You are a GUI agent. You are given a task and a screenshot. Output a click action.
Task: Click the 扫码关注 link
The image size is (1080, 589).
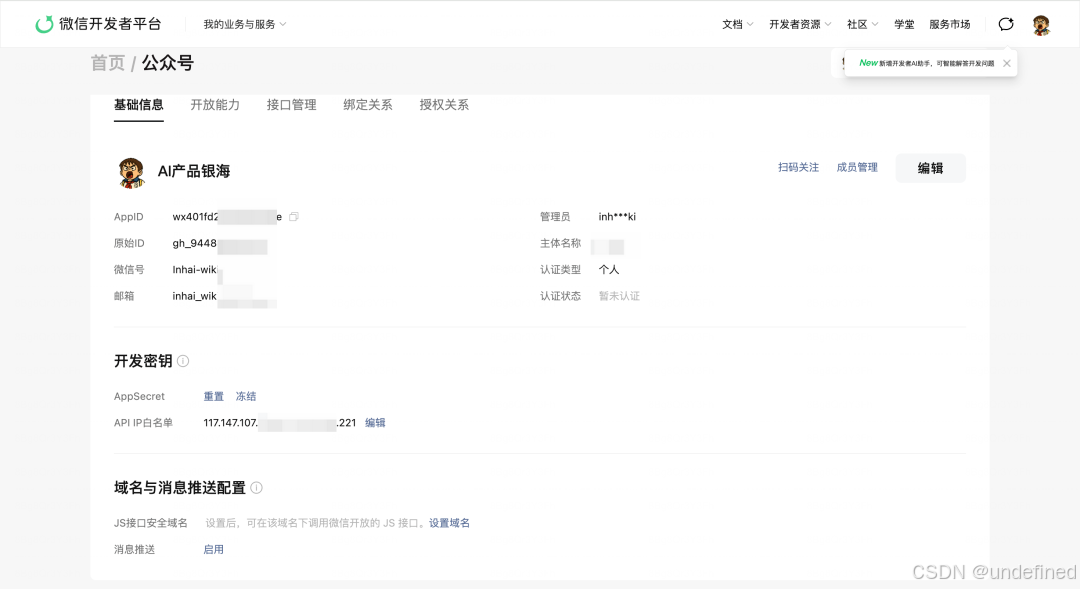[798, 167]
